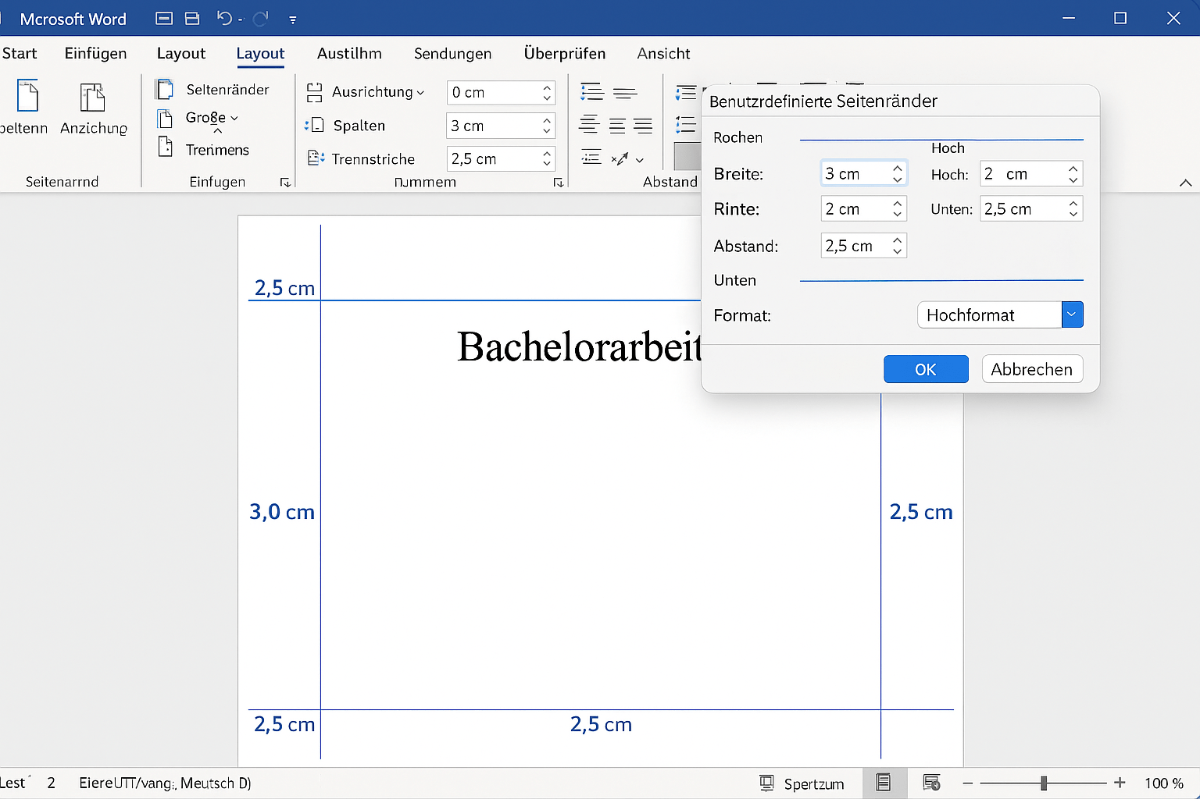Image resolution: width=1200 pixels, height=799 pixels.
Task: Click the Trennstriche hyphenation icon
Action: [x=315, y=158]
